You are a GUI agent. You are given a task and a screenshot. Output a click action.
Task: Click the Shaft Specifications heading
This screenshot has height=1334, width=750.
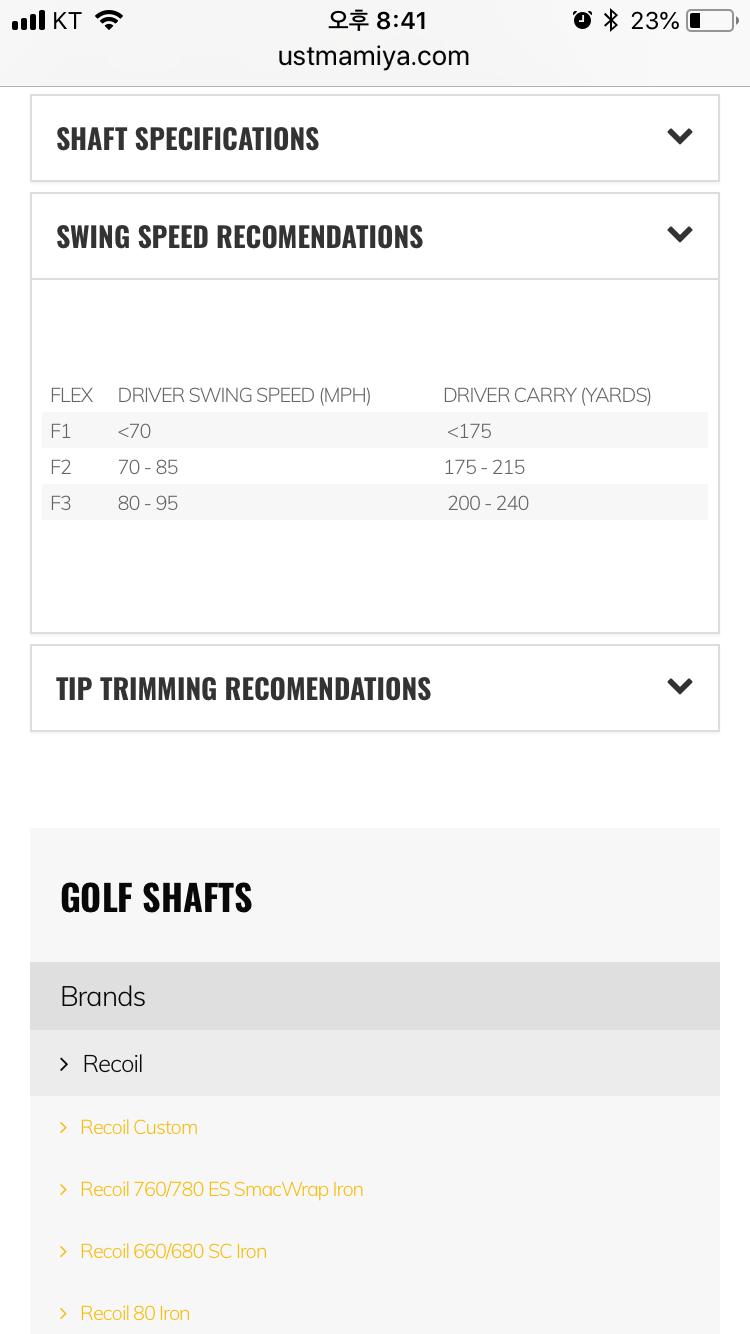pos(188,139)
